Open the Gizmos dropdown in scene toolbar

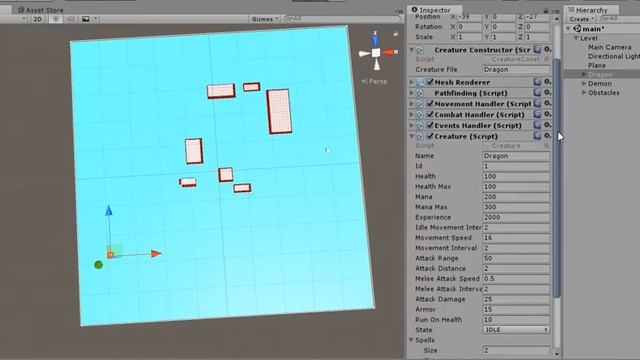(264, 19)
